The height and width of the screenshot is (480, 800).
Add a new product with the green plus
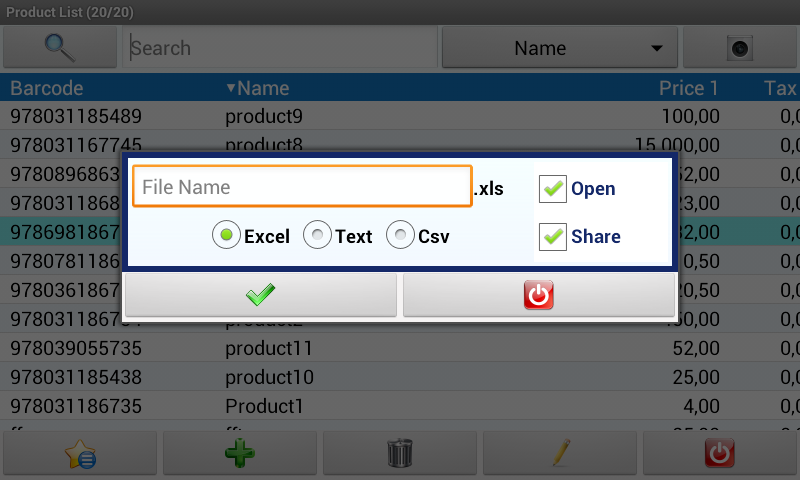pyautogui.click(x=240, y=453)
